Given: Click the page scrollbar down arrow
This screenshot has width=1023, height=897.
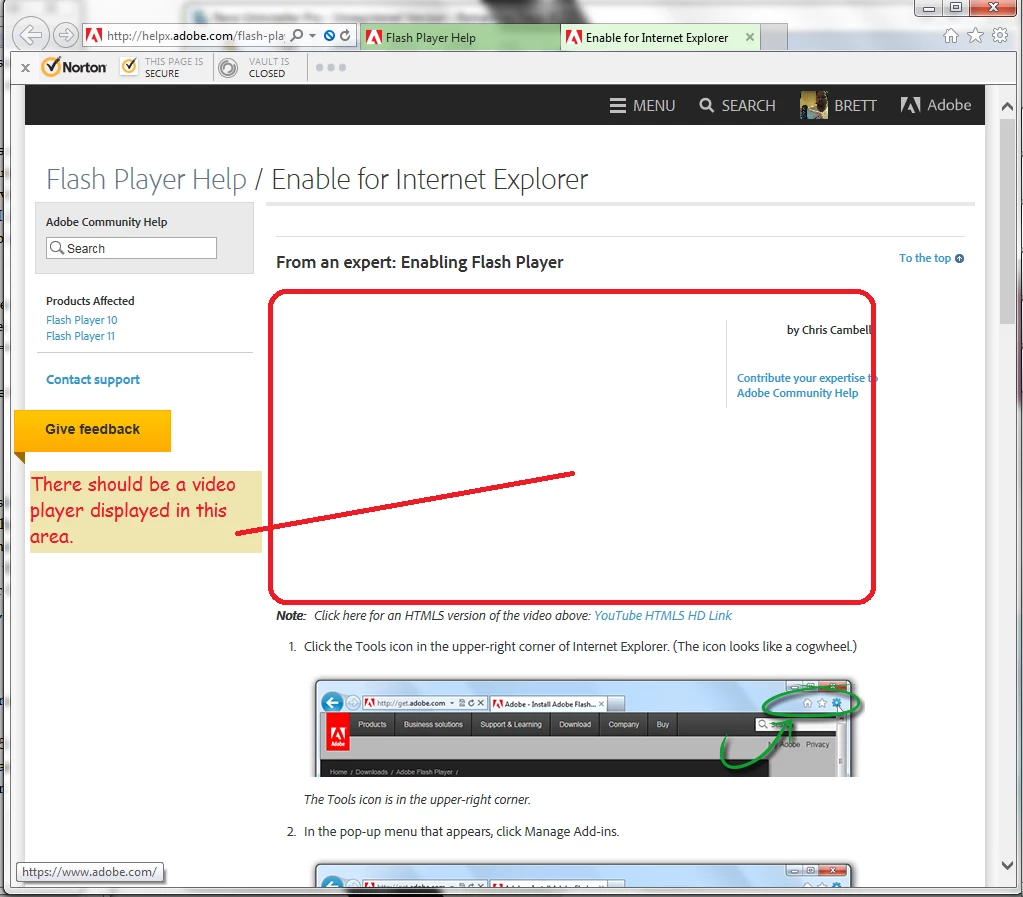Looking at the screenshot, I should [1007, 865].
